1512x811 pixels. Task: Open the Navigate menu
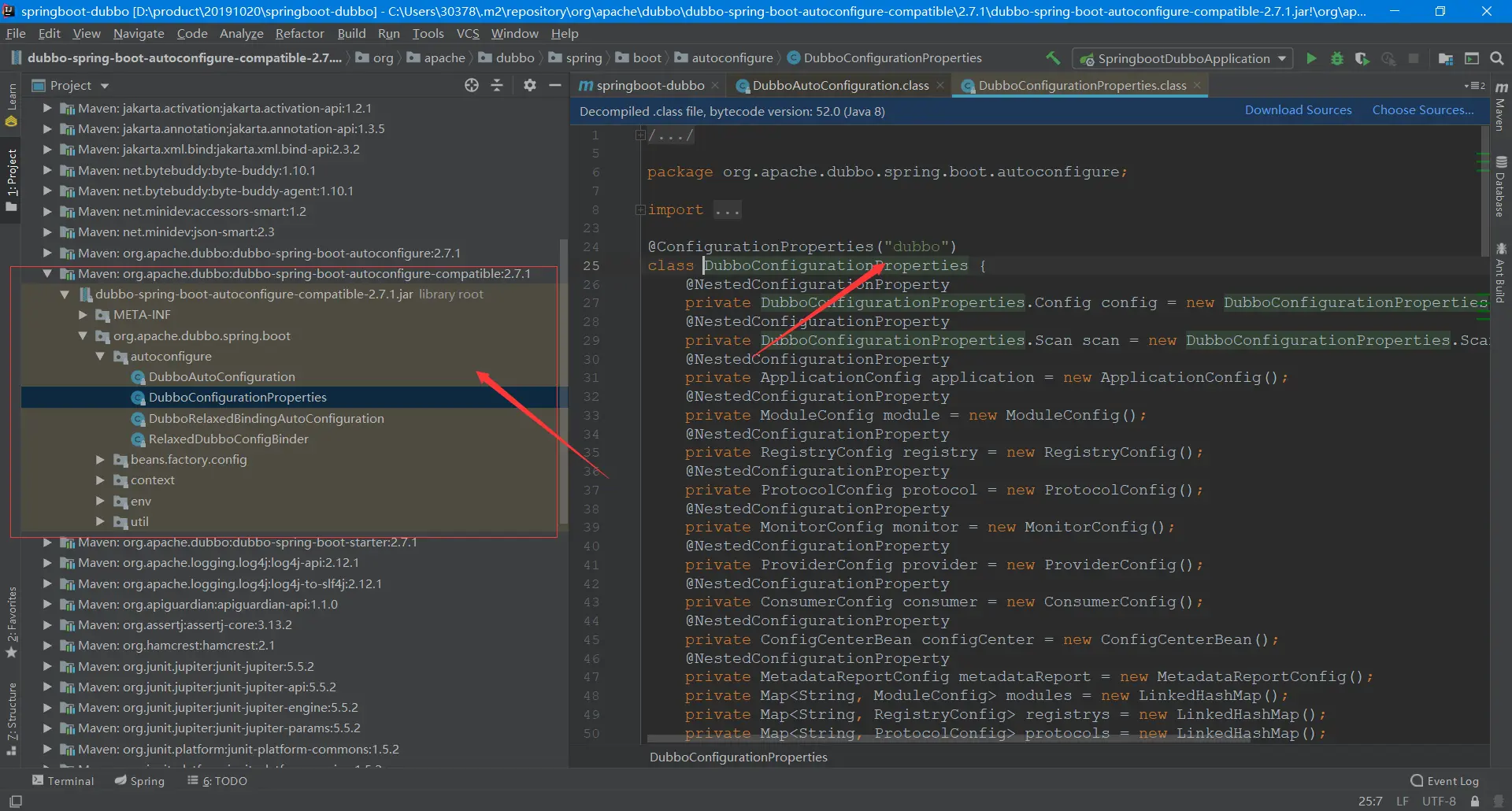pos(139,33)
